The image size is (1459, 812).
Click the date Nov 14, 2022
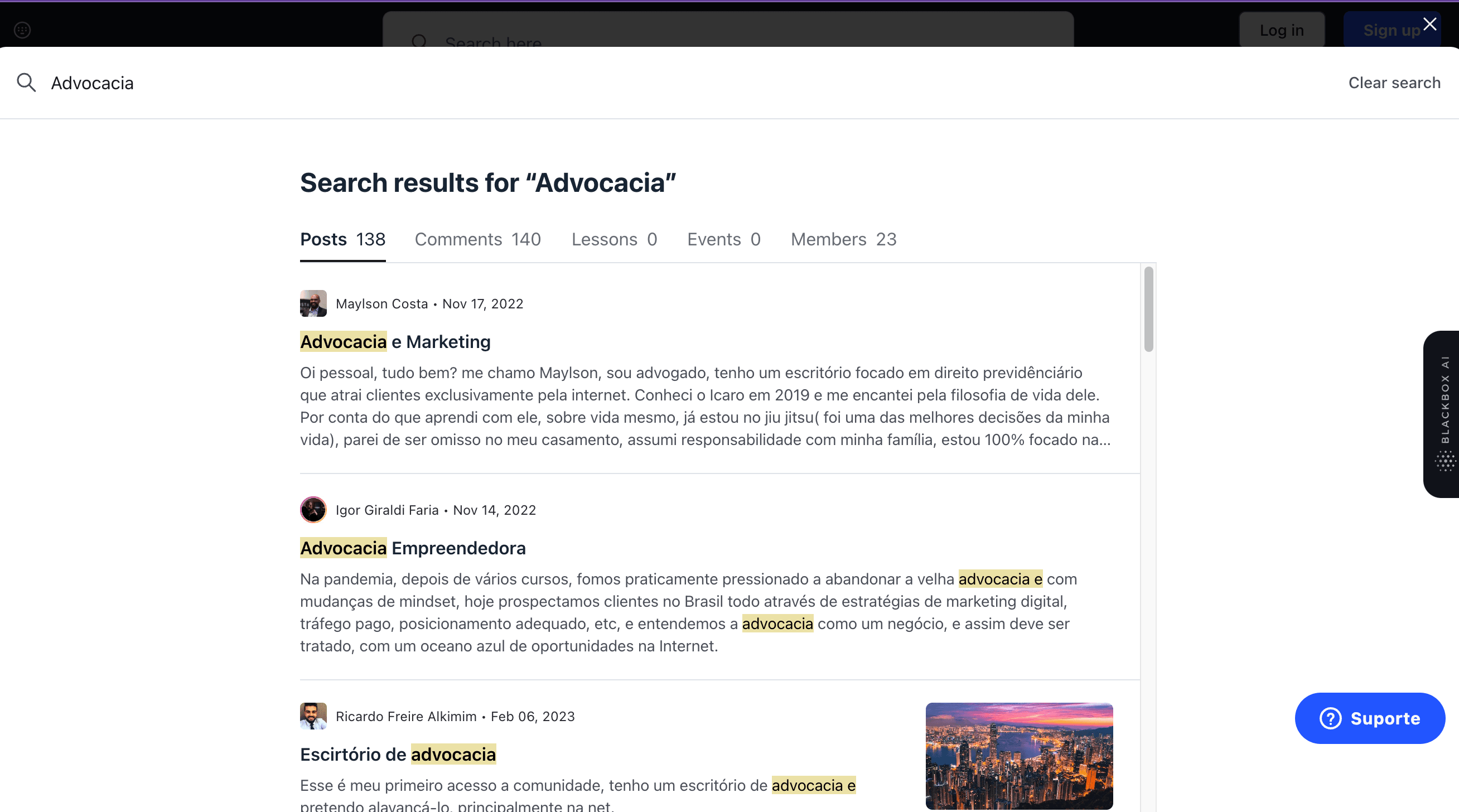495,510
